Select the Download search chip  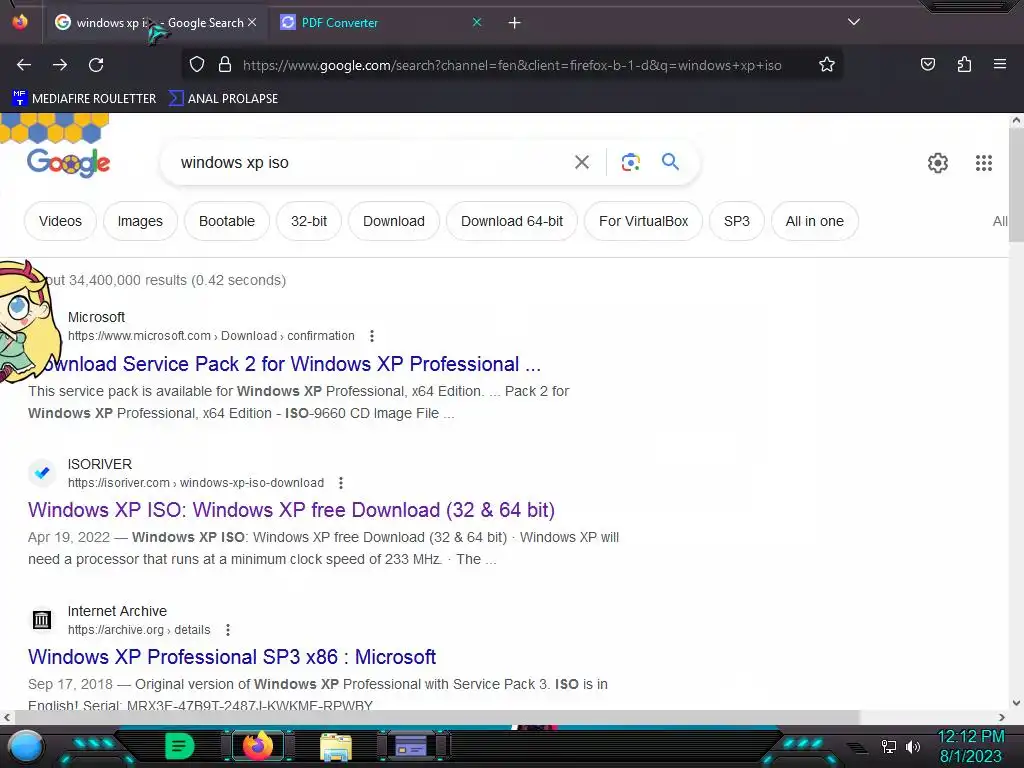coord(394,221)
